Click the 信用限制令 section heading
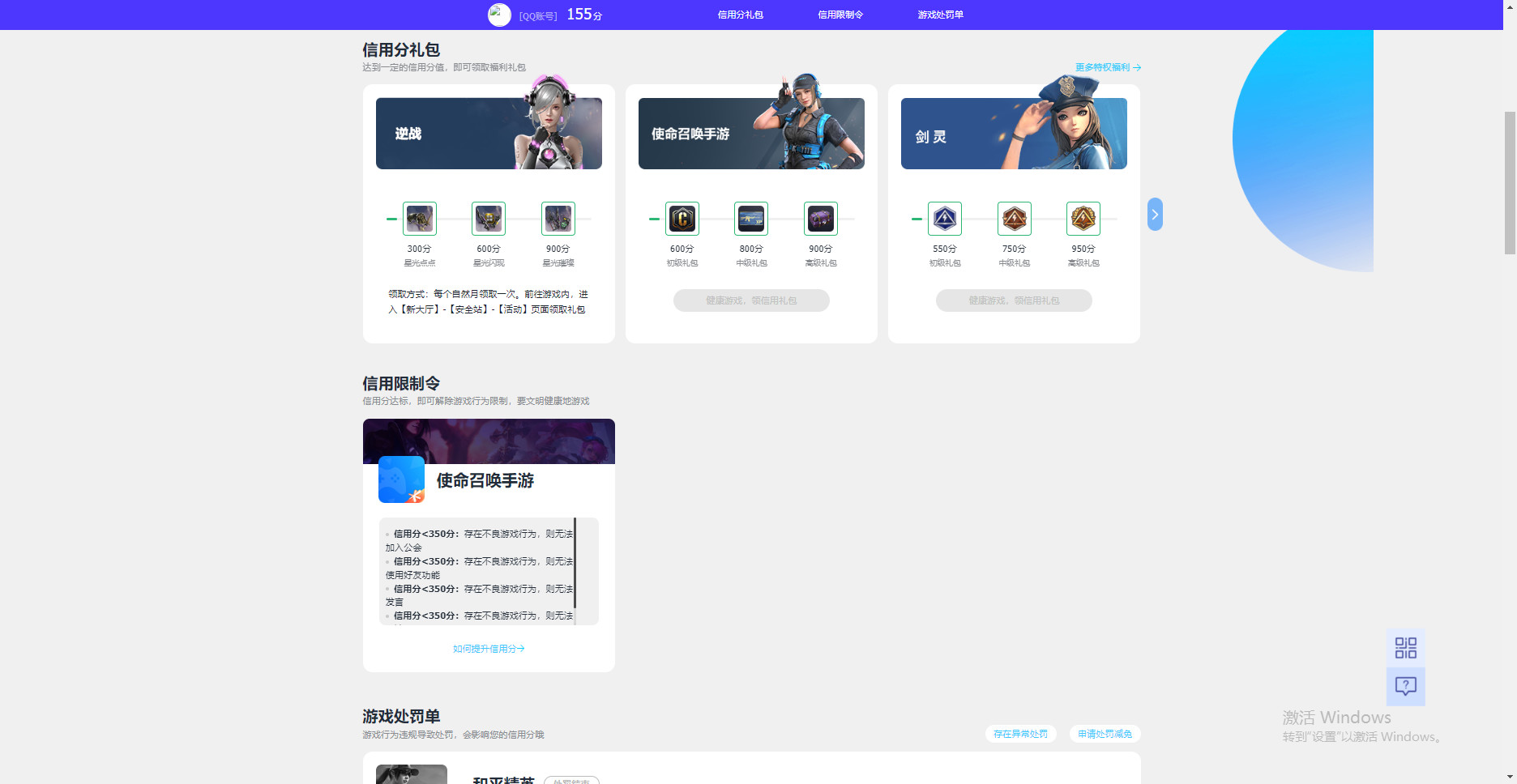This screenshot has width=1517, height=784. [x=401, y=383]
